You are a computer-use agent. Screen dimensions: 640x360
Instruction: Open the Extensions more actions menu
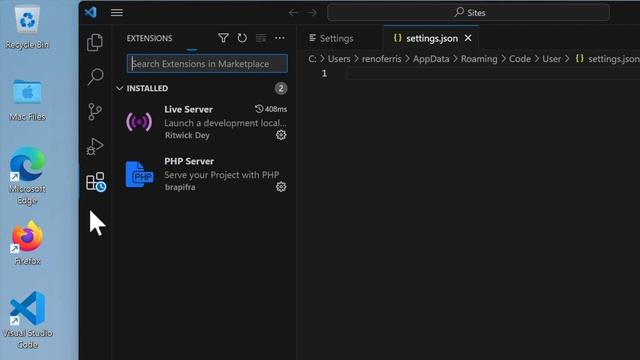click(280, 38)
